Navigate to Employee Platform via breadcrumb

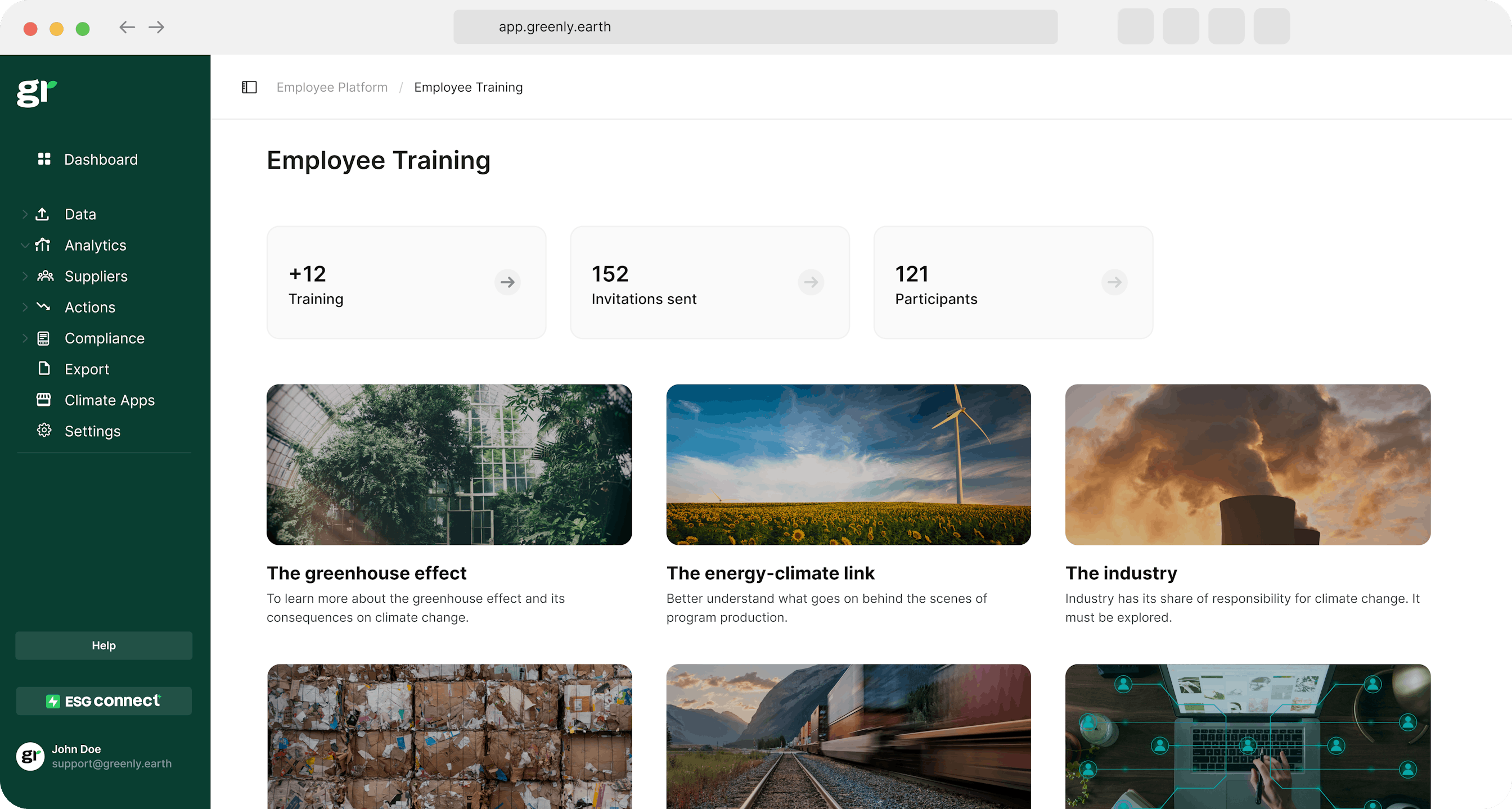click(x=332, y=87)
